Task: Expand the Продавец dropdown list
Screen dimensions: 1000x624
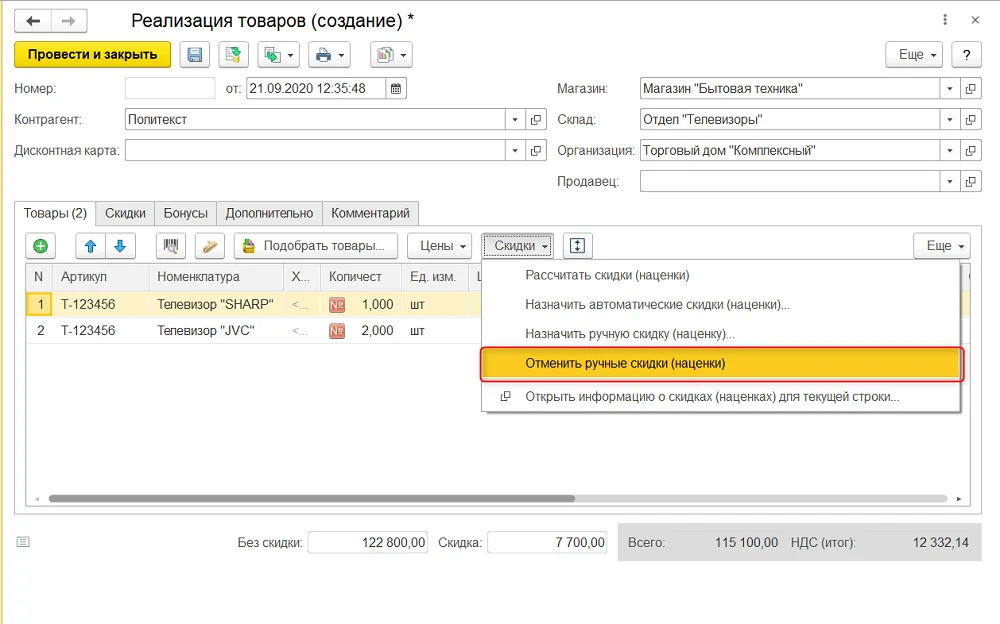Action: (950, 182)
